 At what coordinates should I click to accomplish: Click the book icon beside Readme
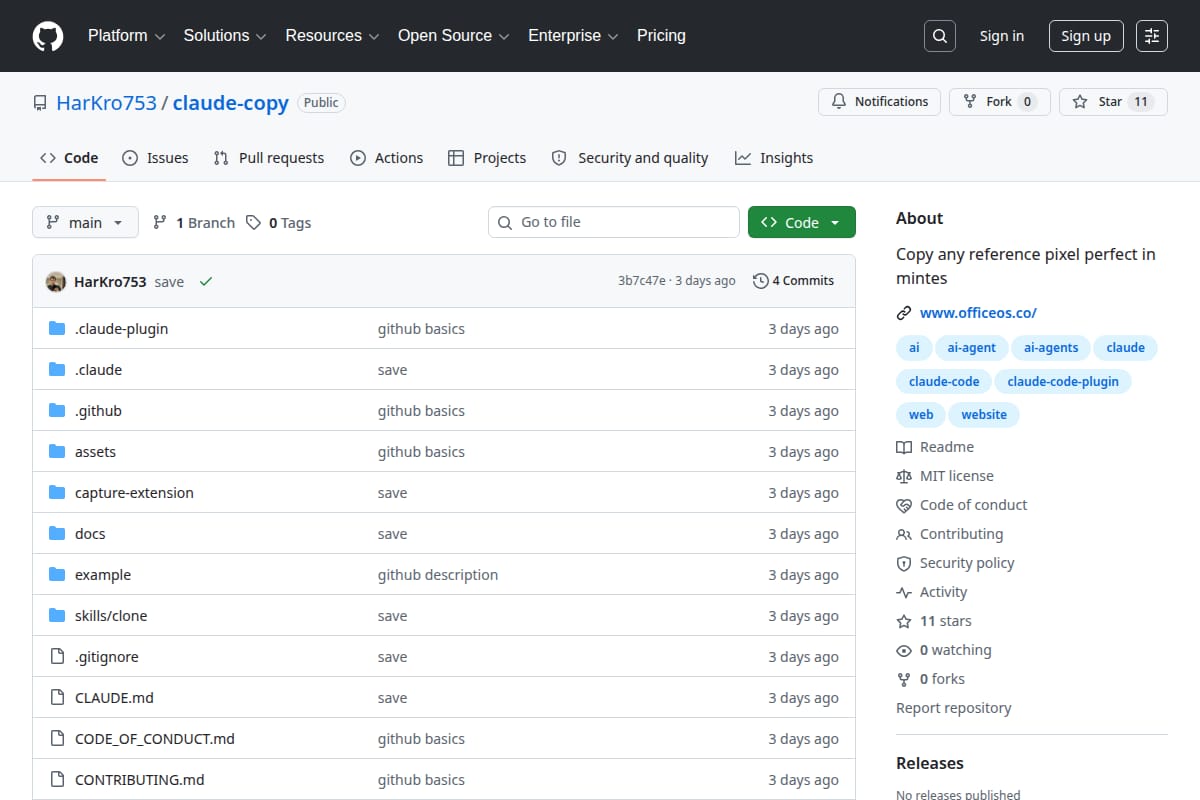tap(904, 447)
